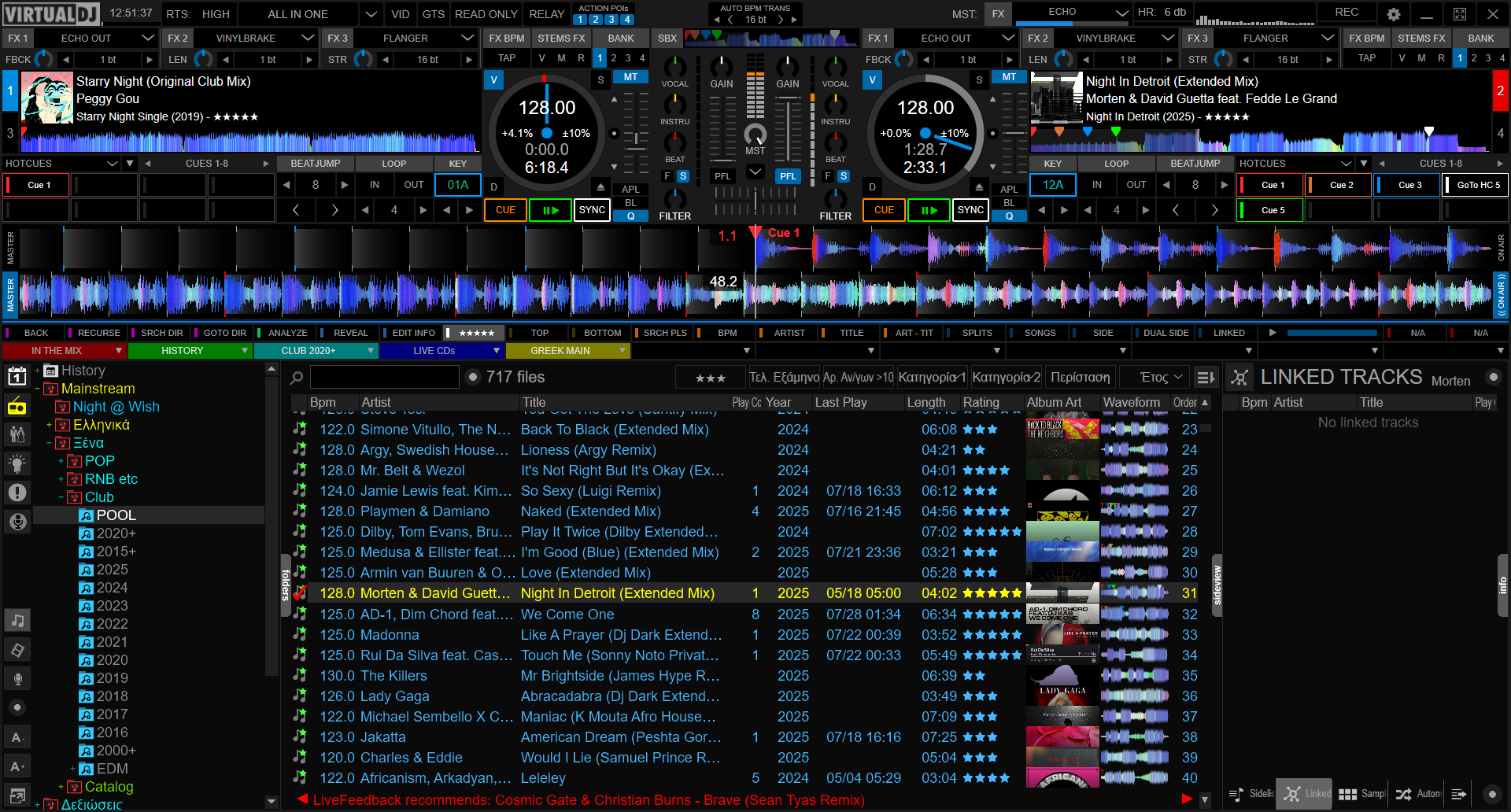Screen dimensions: 1511x812
Task: Toggle master tempo MT on right deck
Action: click(x=1009, y=77)
